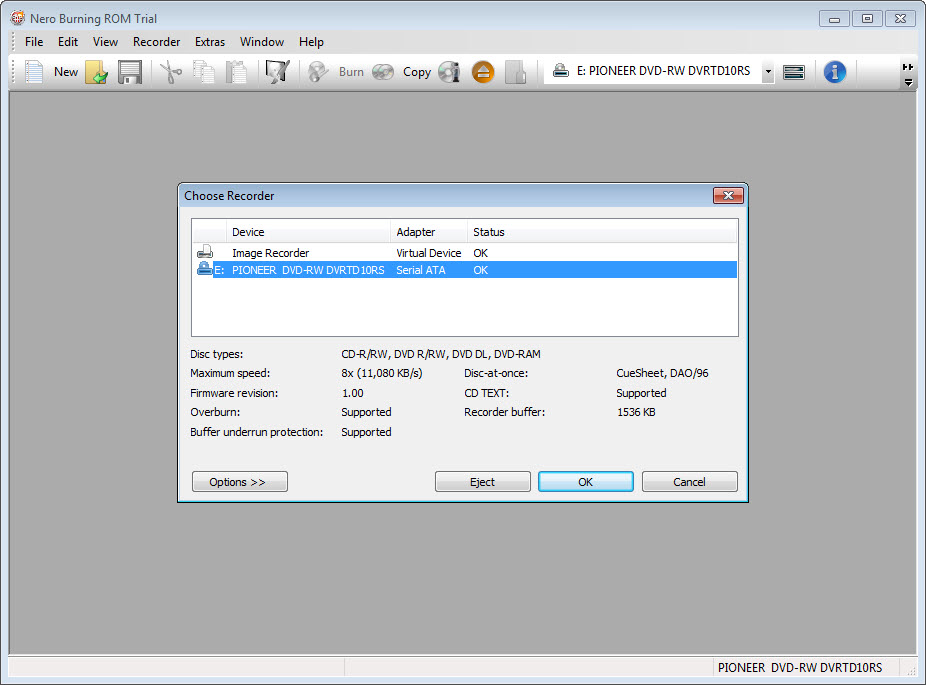Click the grayed-out icon after the eject button
926x685 pixels.
(x=516, y=72)
